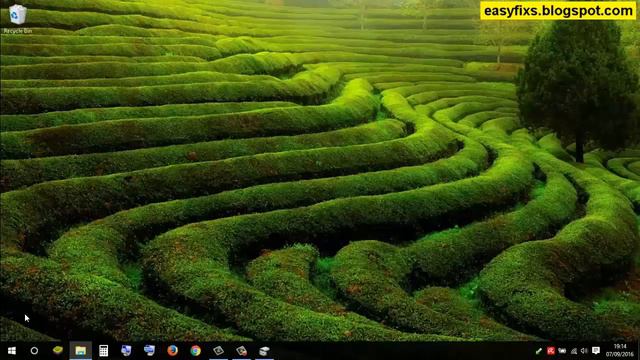The height and width of the screenshot is (360, 640).
Task: Open the Action Center notifications
Action: pyautogui.click(x=596, y=351)
